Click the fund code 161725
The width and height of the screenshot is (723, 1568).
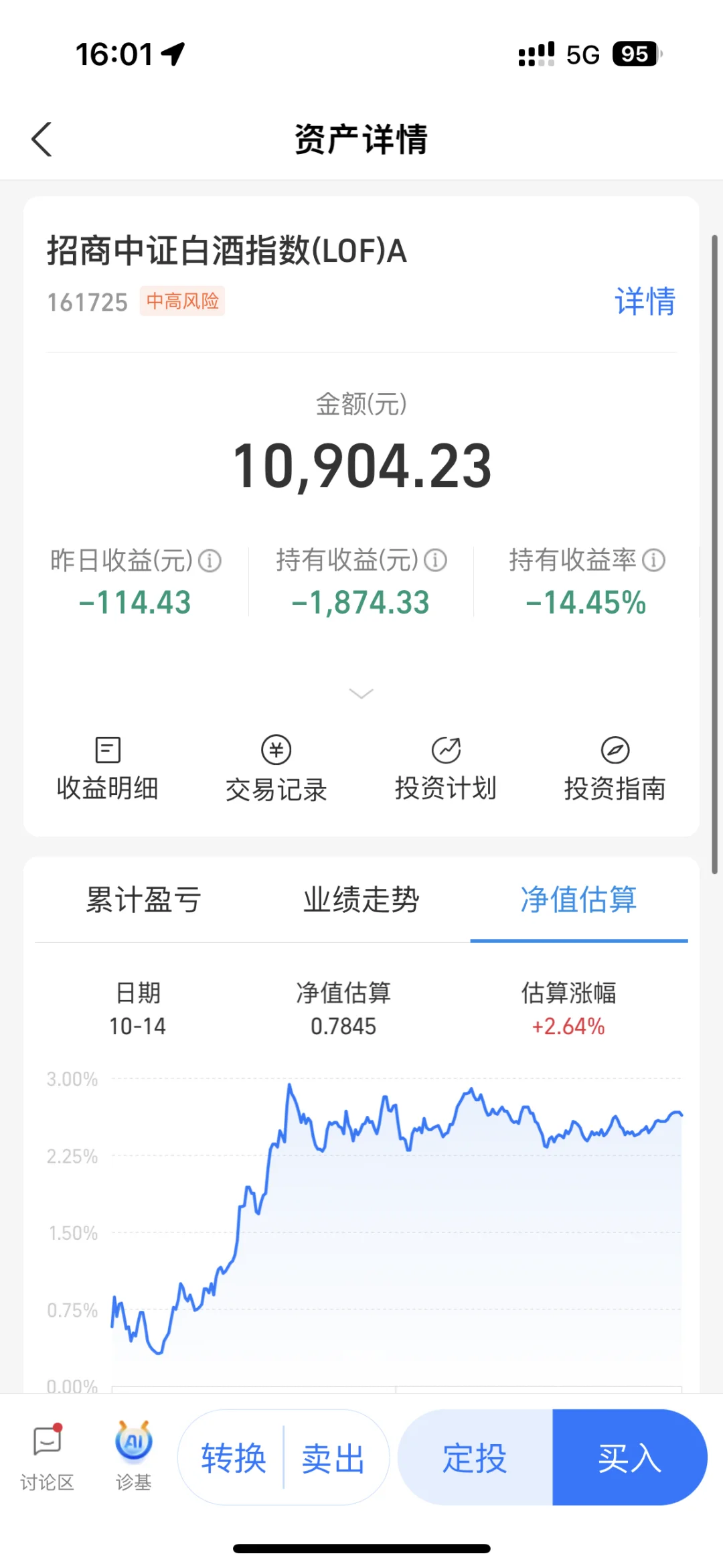87,303
